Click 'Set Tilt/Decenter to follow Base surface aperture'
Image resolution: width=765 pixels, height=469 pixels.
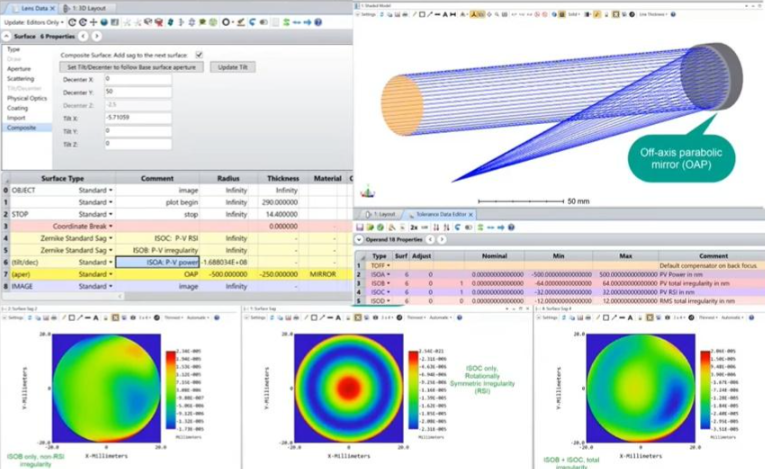[132, 67]
